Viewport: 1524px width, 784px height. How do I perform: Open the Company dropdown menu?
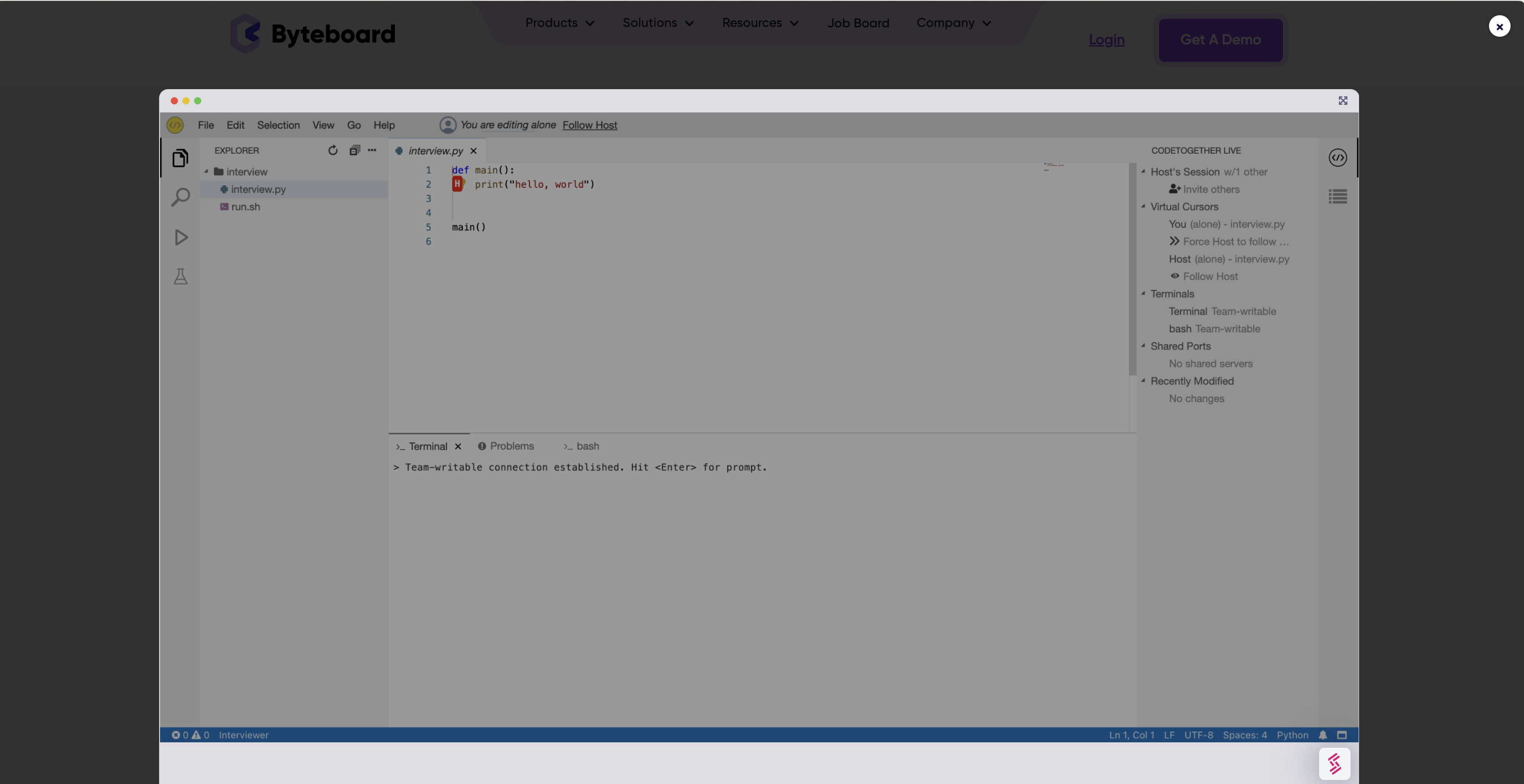point(954,22)
